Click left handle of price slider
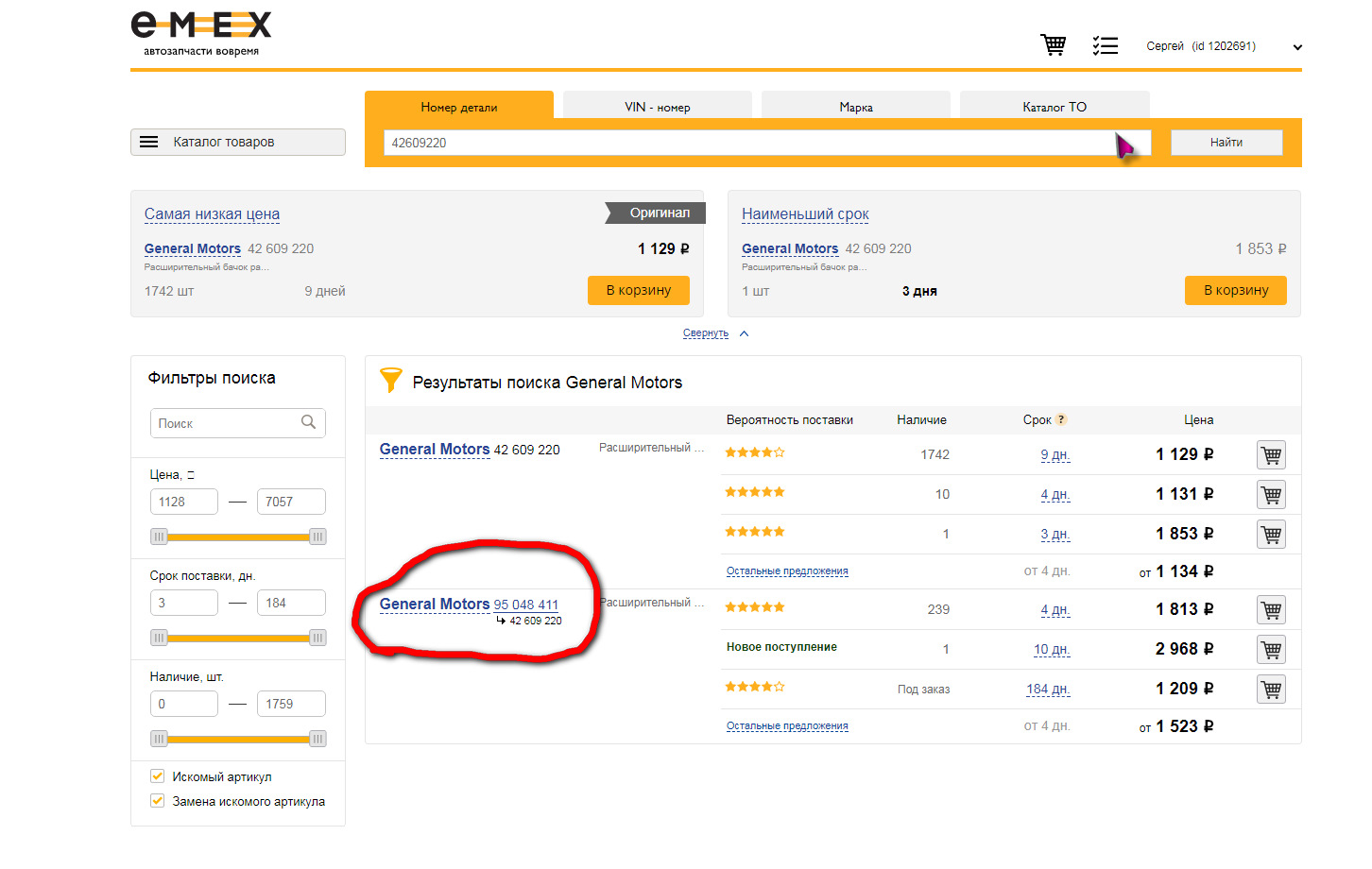This screenshot has height=869, width=1372. click(x=159, y=537)
